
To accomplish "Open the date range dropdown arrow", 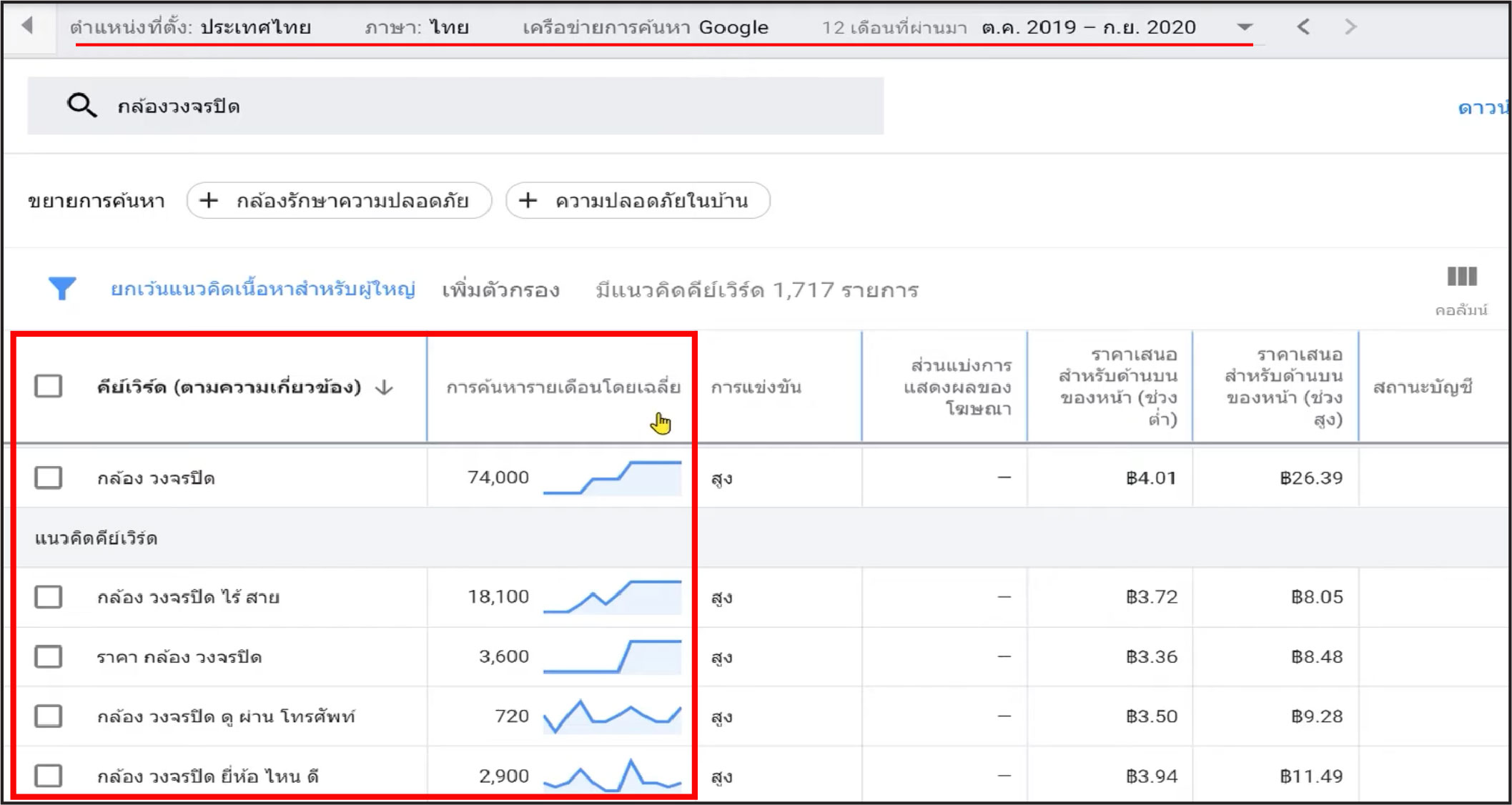I will pos(1245,27).
